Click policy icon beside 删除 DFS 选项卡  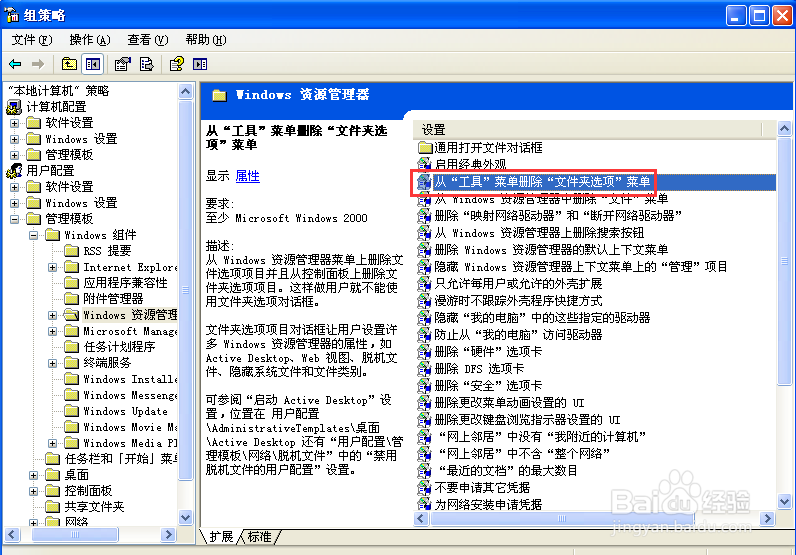tap(424, 369)
